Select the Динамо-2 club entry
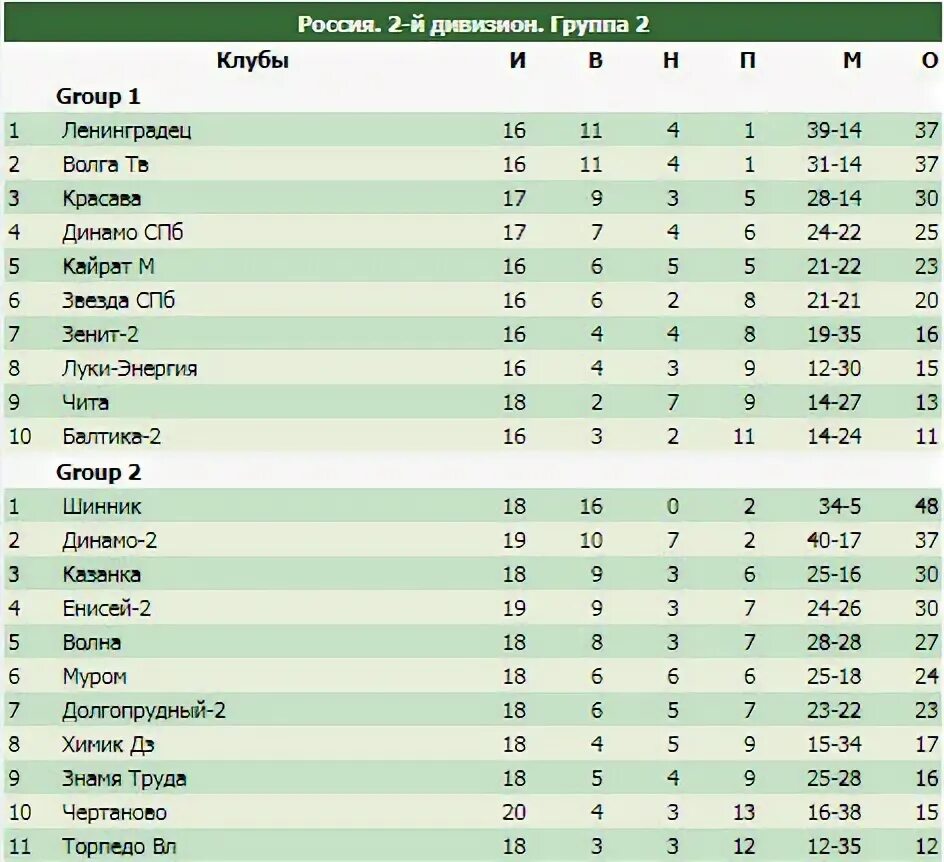Screen dimensions: 944x862 pos(109,541)
